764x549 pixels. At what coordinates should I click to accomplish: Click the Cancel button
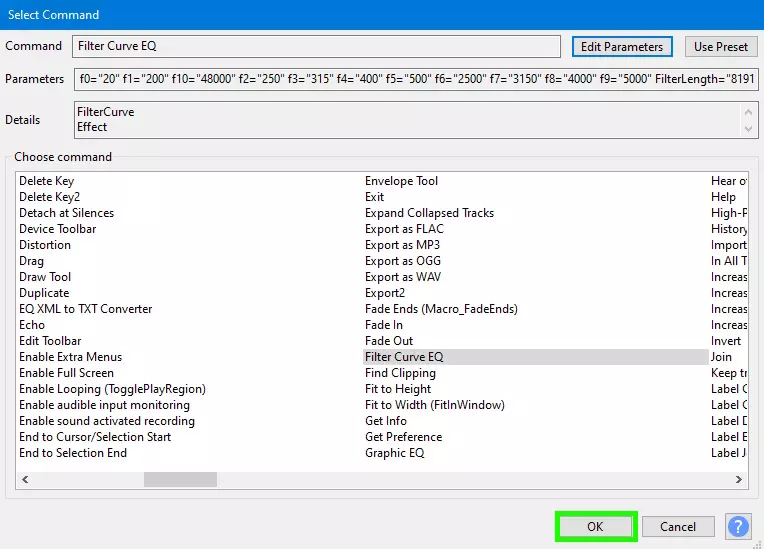(x=678, y=527)
